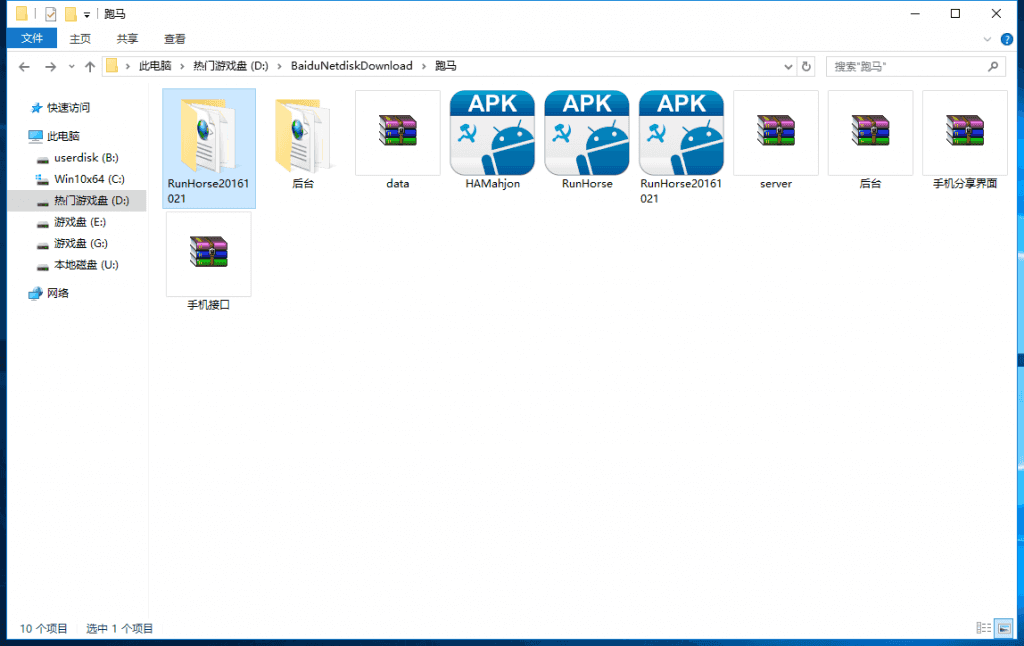Screen dimensions: 1024x646
Task: Expand the ribbon with the chevron
Action: click(987, 39)
